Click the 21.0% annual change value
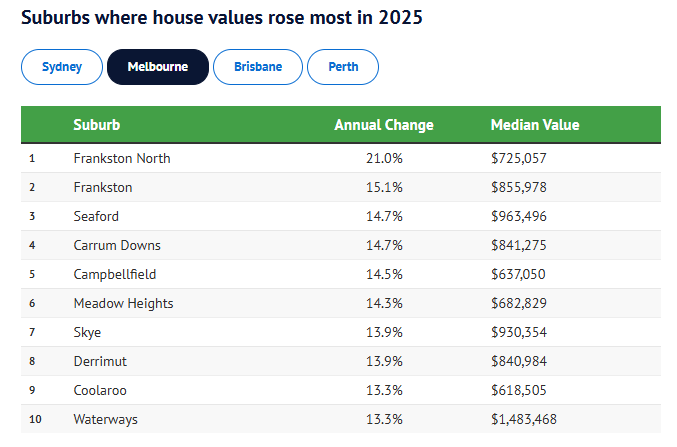 pyautogui.click(x=383, y=158)
